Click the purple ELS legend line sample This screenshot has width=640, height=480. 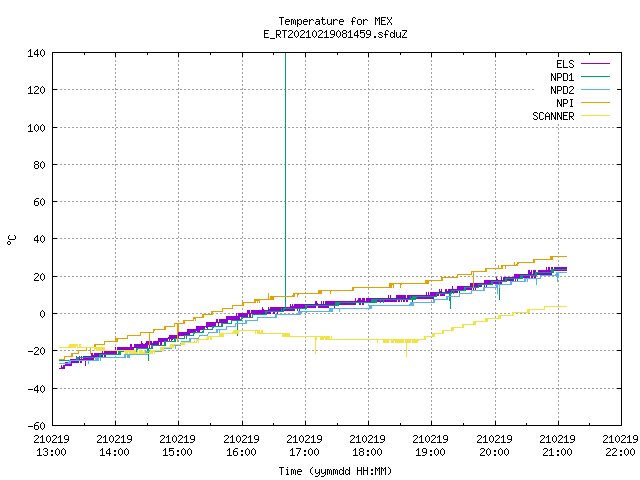click(x=595, y=64)
